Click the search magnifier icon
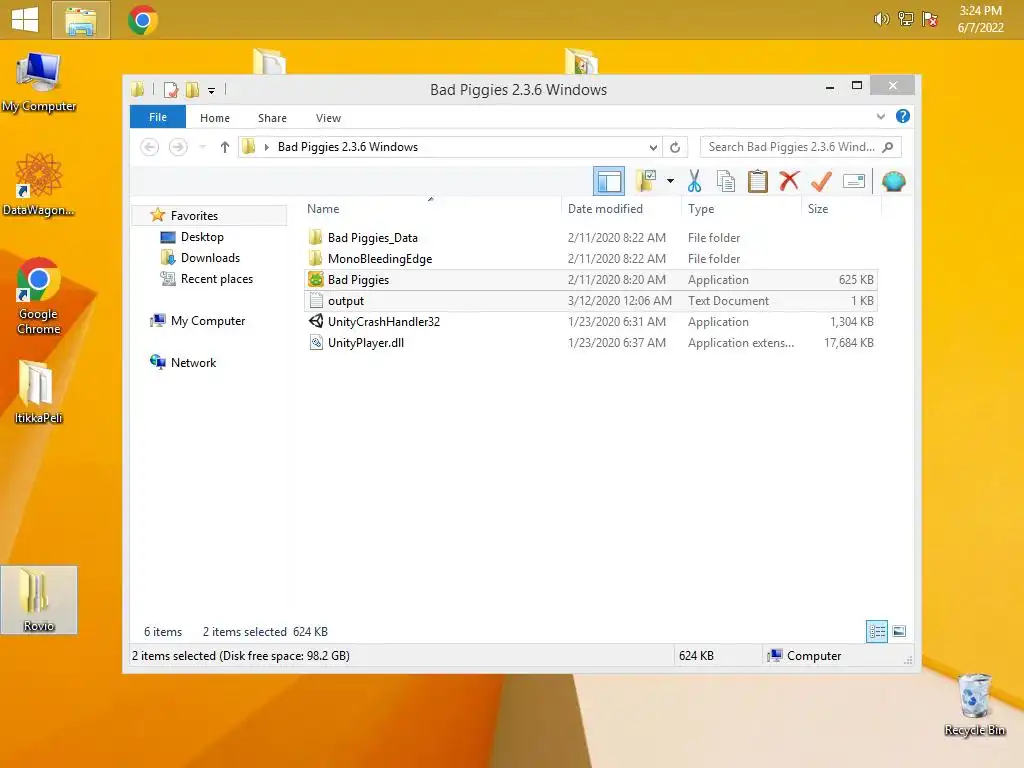This screenshot has height=768, width=1024. pyautogui.click(x=888, y=147)
